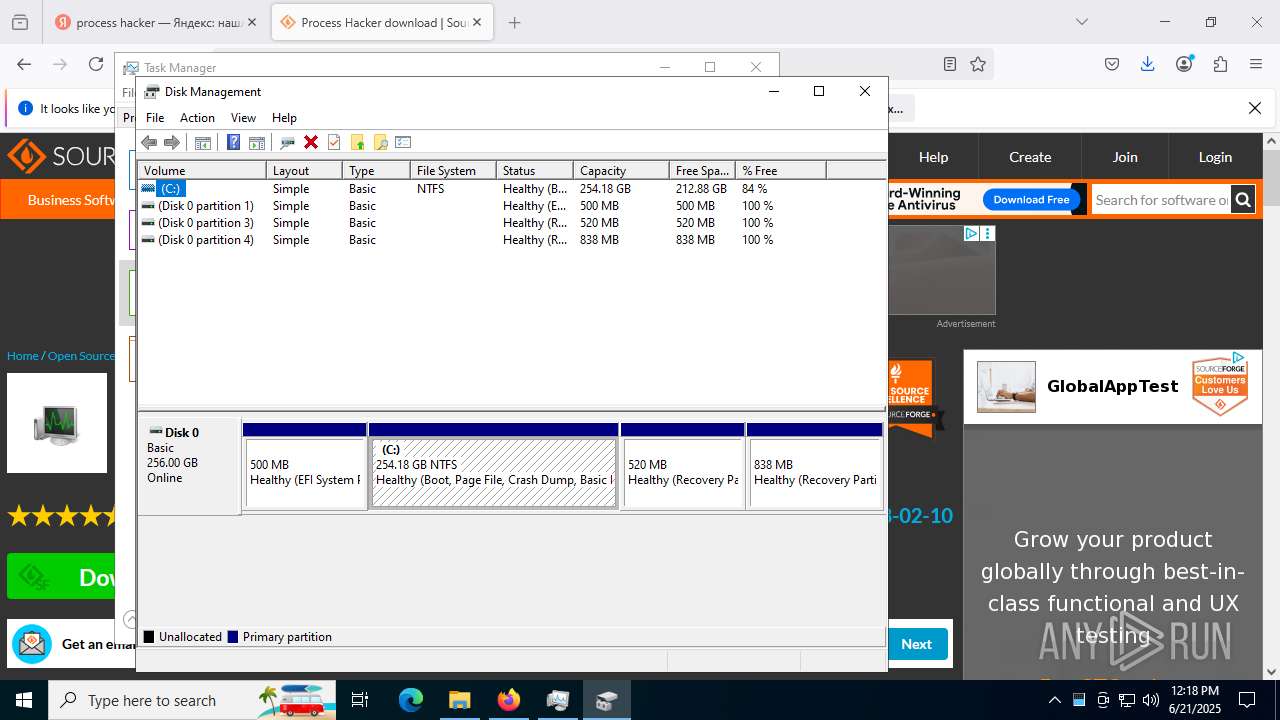Click the red X Delete toolbar icon
Image resolution: width=1280 pixels, height=720 pixels.
311,142
